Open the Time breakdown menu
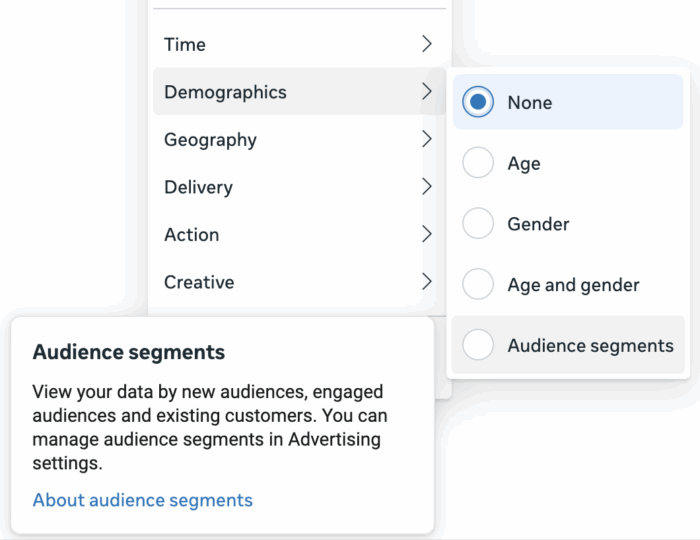The width and height of the screenshot is (700, 540). (x=299, y=44)
